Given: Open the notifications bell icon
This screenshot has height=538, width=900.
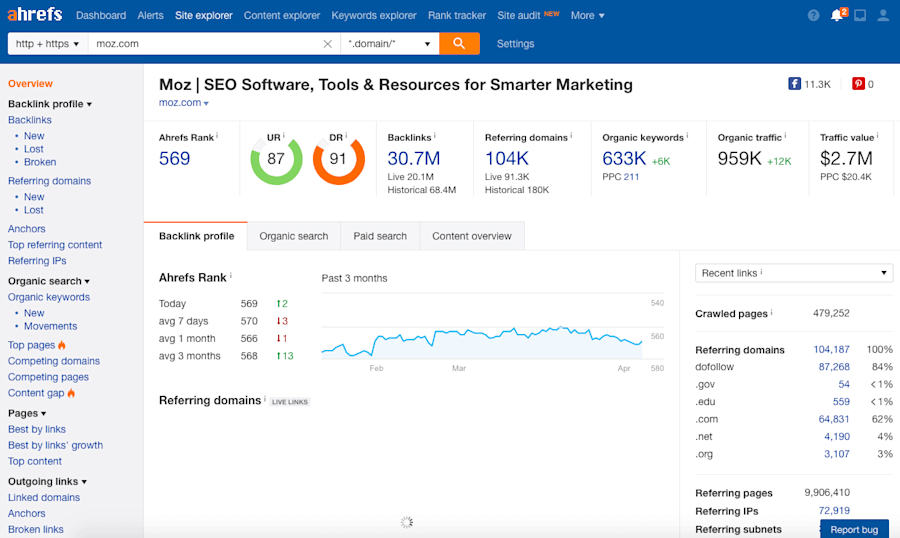Looking at the screenshot, I should coord(837,16).
